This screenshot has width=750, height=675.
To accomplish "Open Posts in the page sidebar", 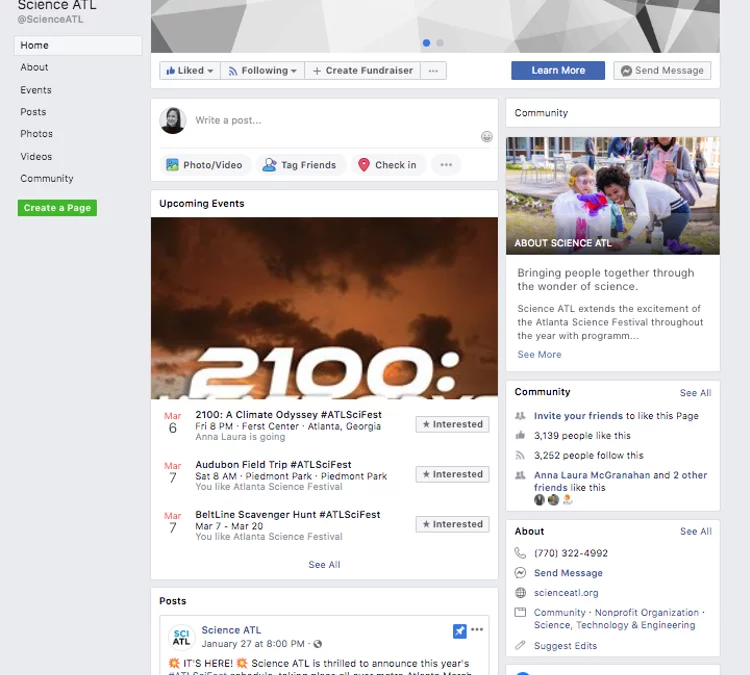I will [33, 112].
